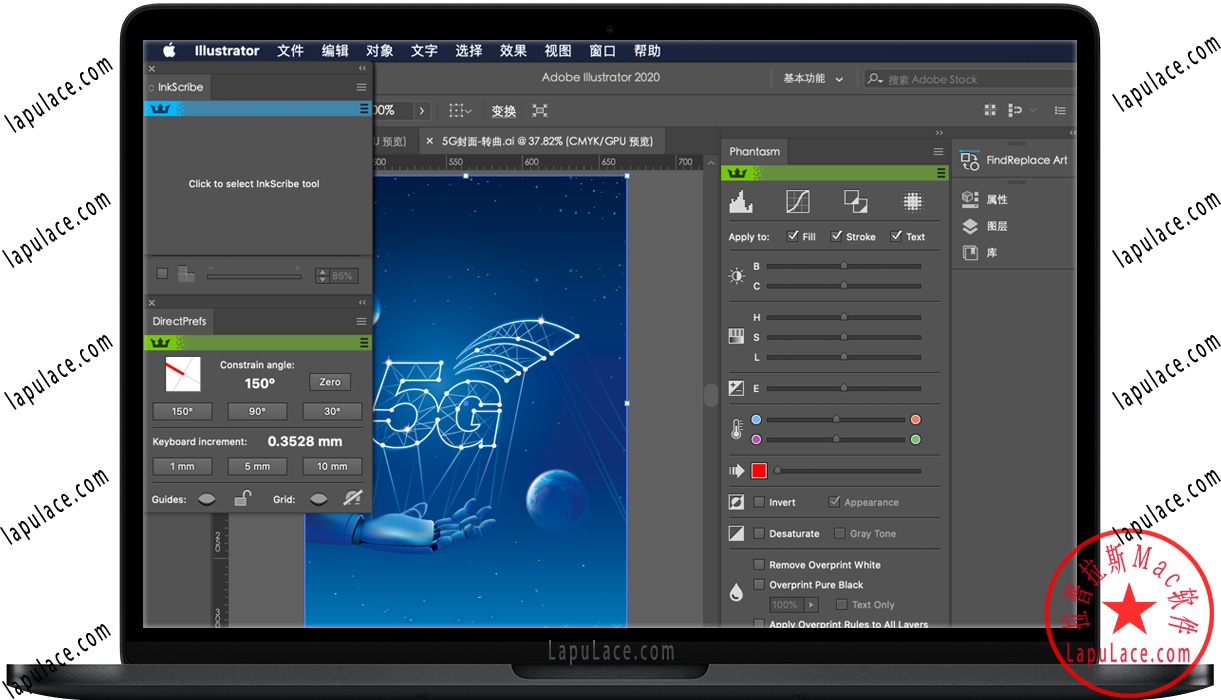Click the Phantasm Levels histogram icon
1221x700 pixels.
(741, 202)
